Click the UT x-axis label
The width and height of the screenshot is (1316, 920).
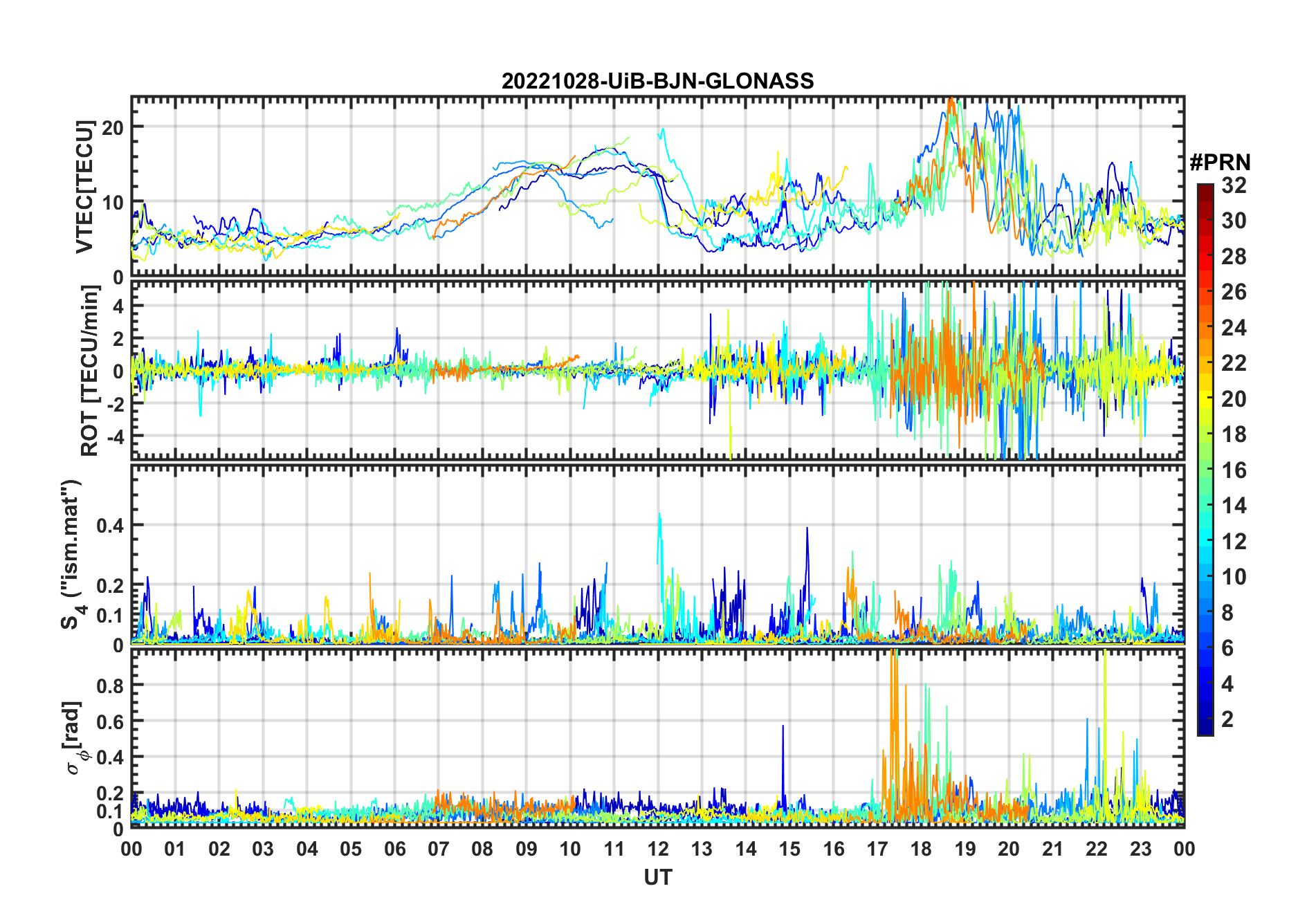657,877
